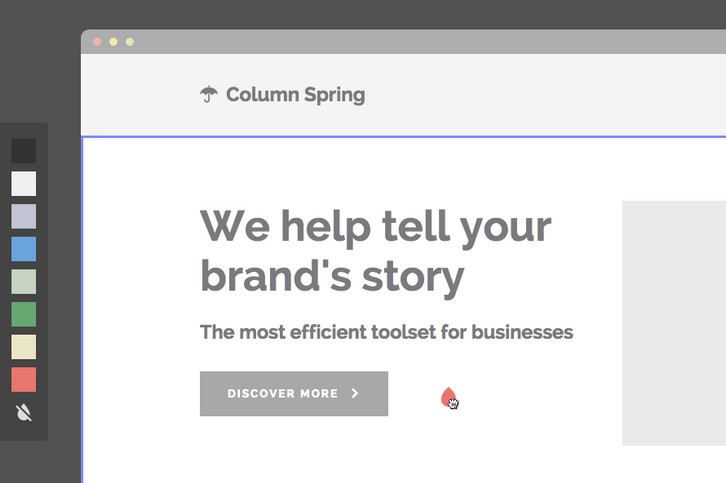Image resolution: width=726 pixels, height=483 pixels.
Task: Click the yellow minimize window dot
Action: point(113,42)
